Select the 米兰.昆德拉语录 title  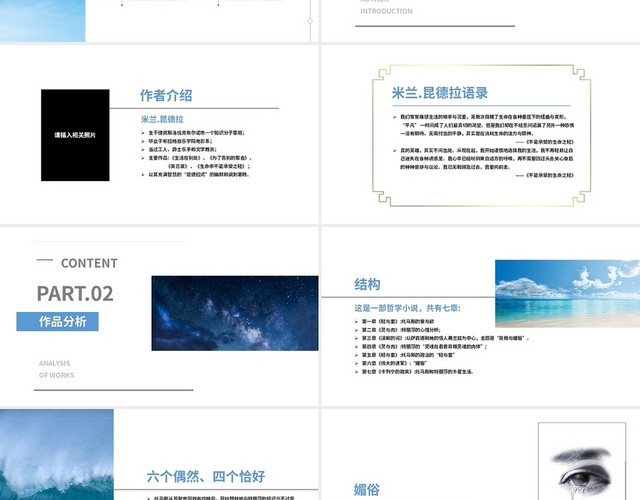click(x=440, y=93)
